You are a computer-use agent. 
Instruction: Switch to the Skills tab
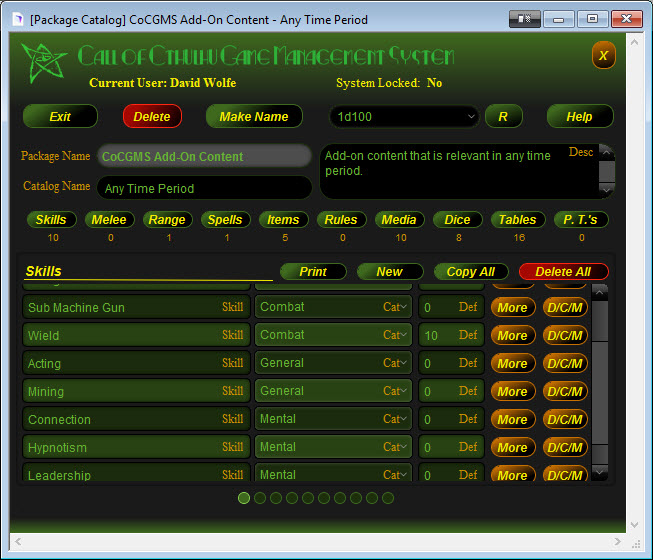(51, 219)
